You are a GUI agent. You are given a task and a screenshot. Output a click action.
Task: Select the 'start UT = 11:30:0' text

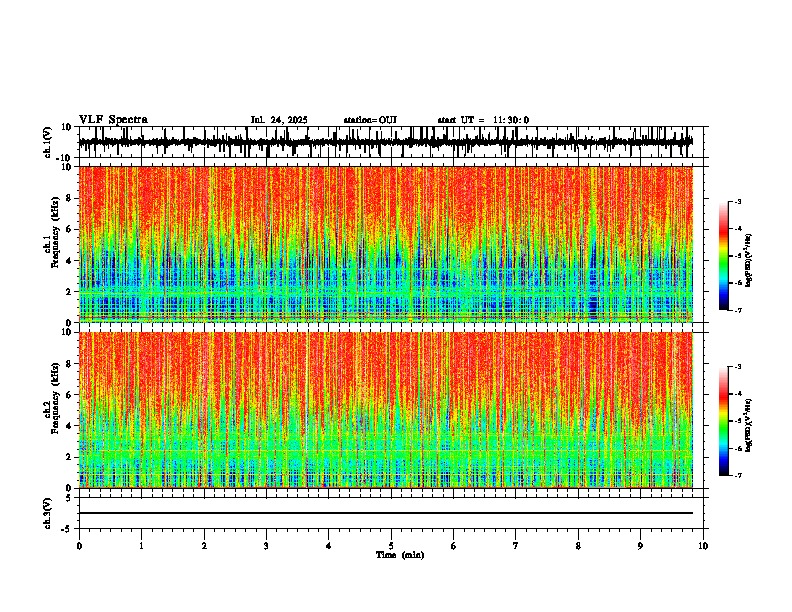point(483,120)
